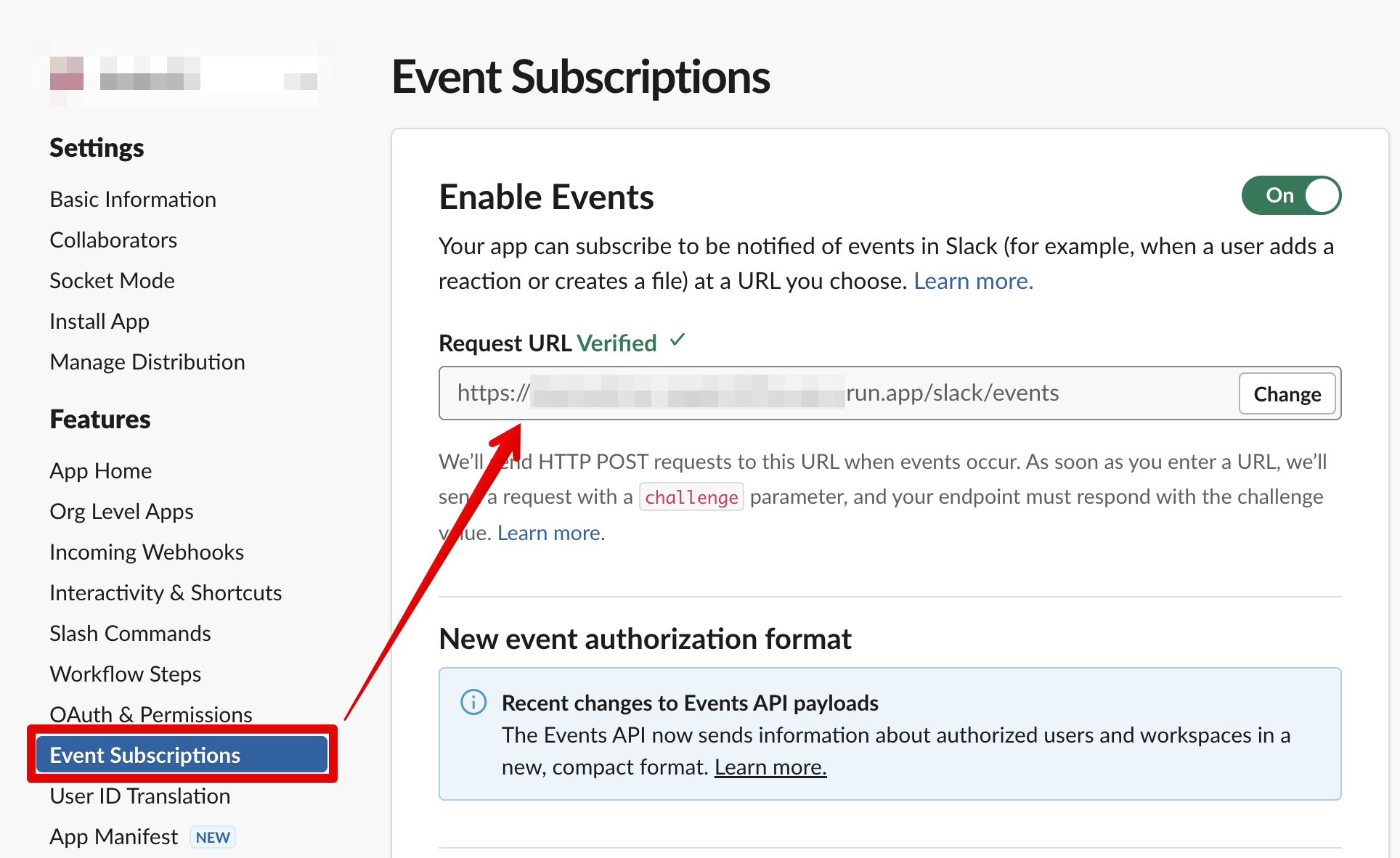Screen dimensions: 1400x858
Task: Toggle Enable Events off
Action: pyautogui.click(x=1290, y=195)
